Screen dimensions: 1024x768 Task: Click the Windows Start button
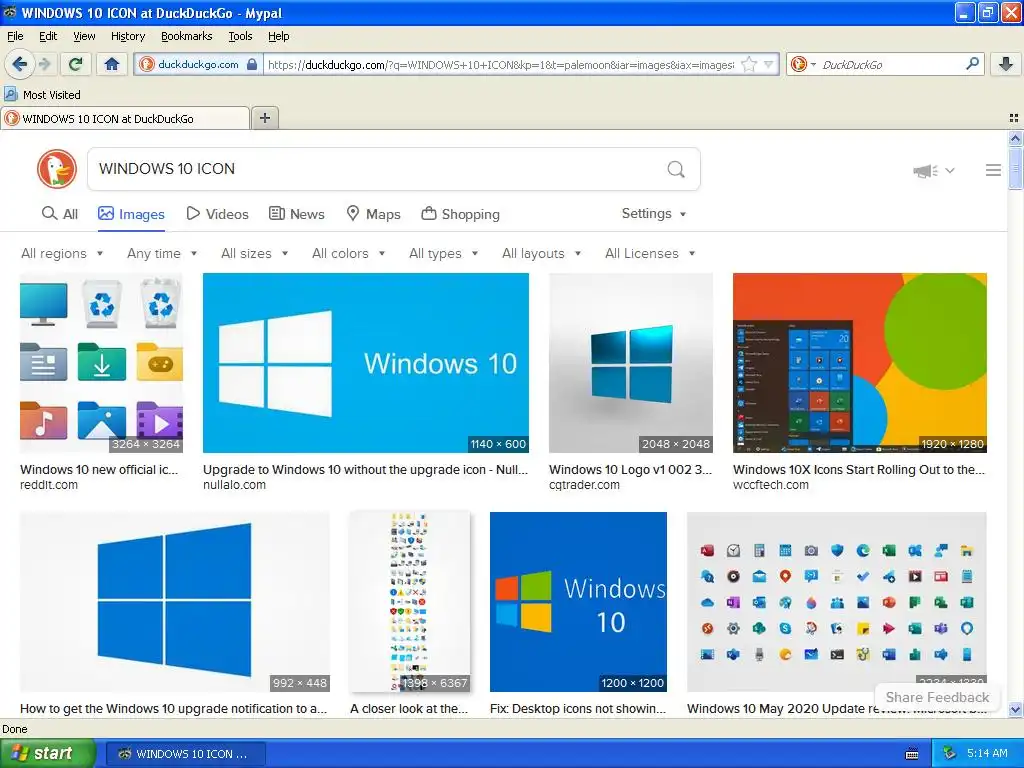(x=47, y=754)
